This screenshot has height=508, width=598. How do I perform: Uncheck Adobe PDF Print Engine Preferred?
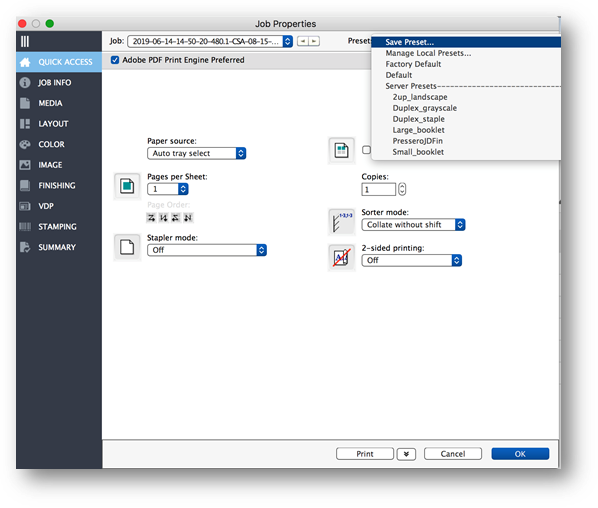click(x=115, y=60)
